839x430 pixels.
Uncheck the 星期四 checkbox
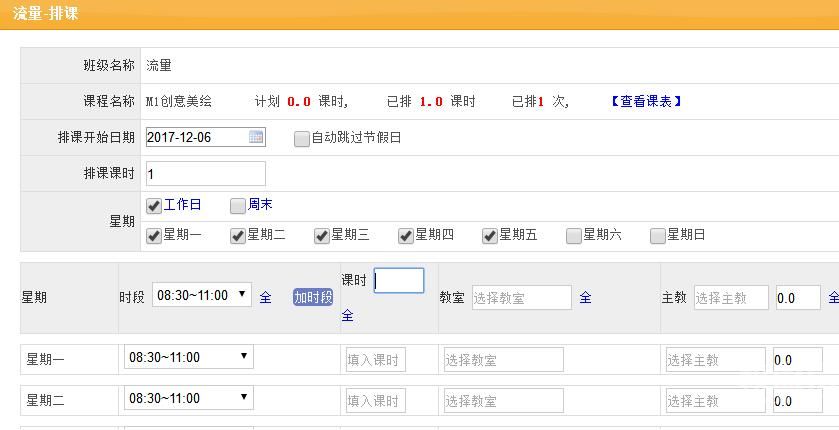[406, 236]
